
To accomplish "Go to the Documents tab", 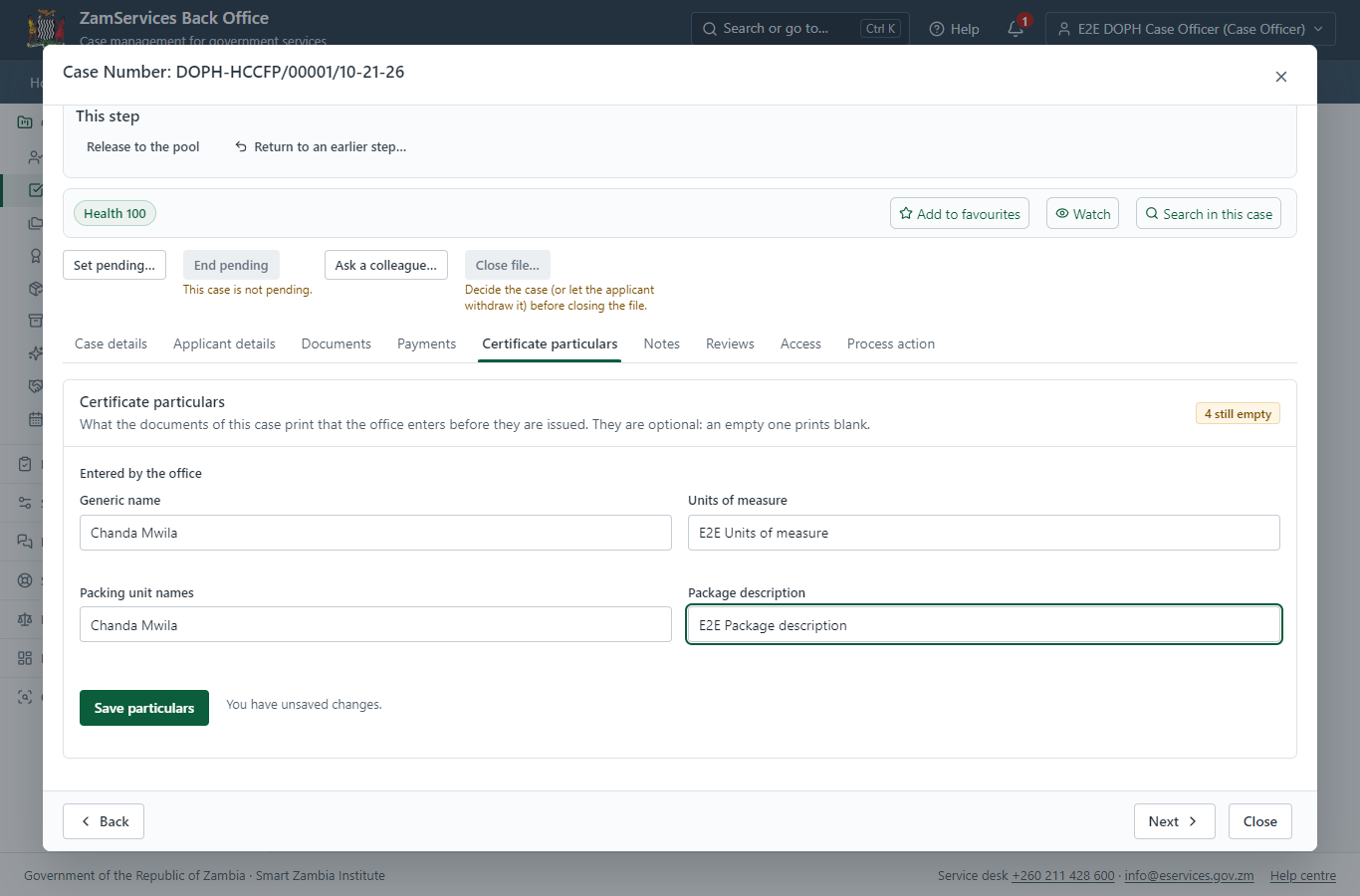I will (x=337, y=343).
